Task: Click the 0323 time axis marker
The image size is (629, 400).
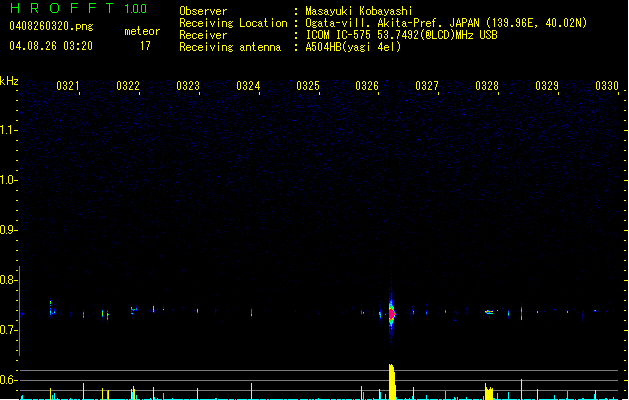Action: click(x=188, y=86)
